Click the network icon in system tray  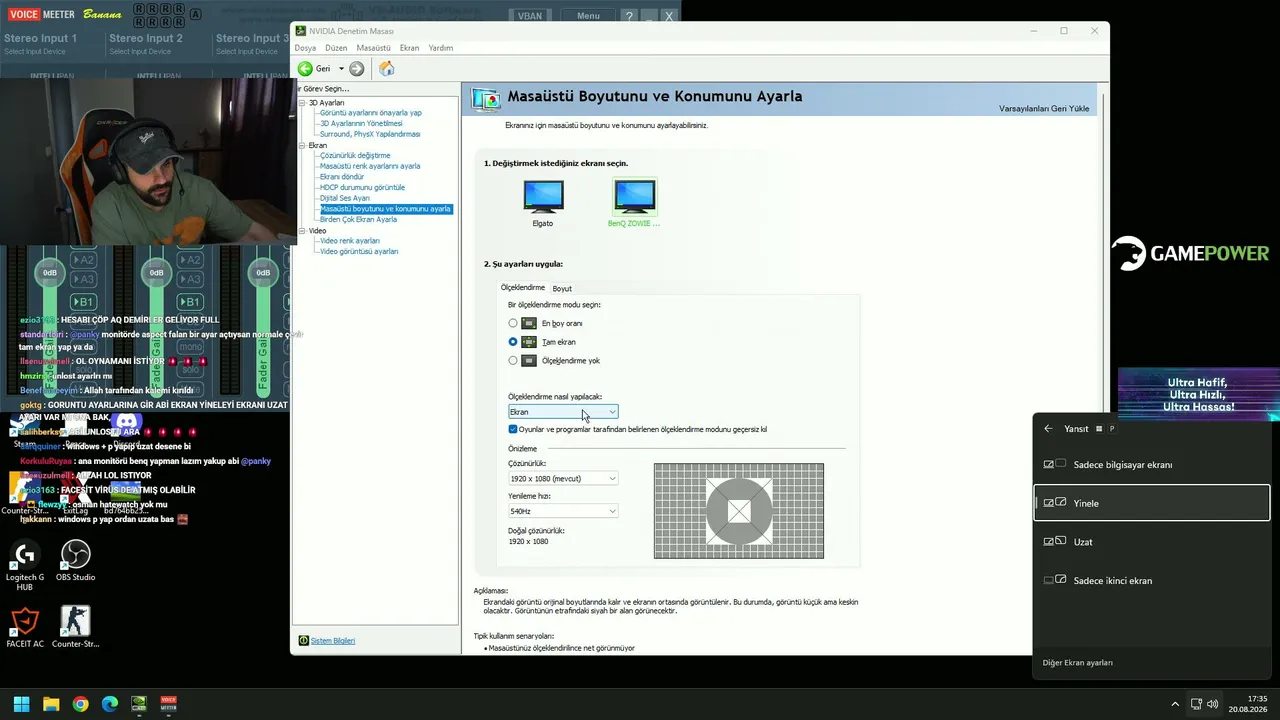pos(1196,704)
